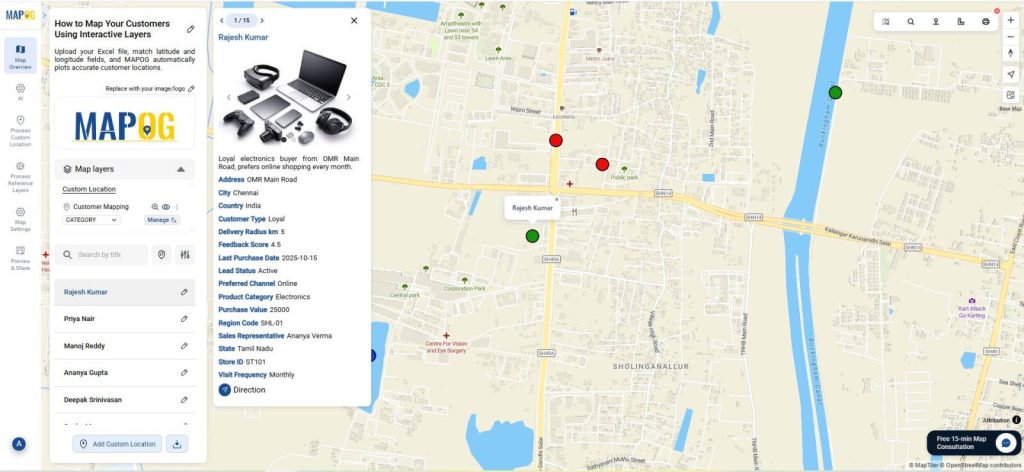
Task: Click the red marker on the main road
Action: tap(556, 140)
